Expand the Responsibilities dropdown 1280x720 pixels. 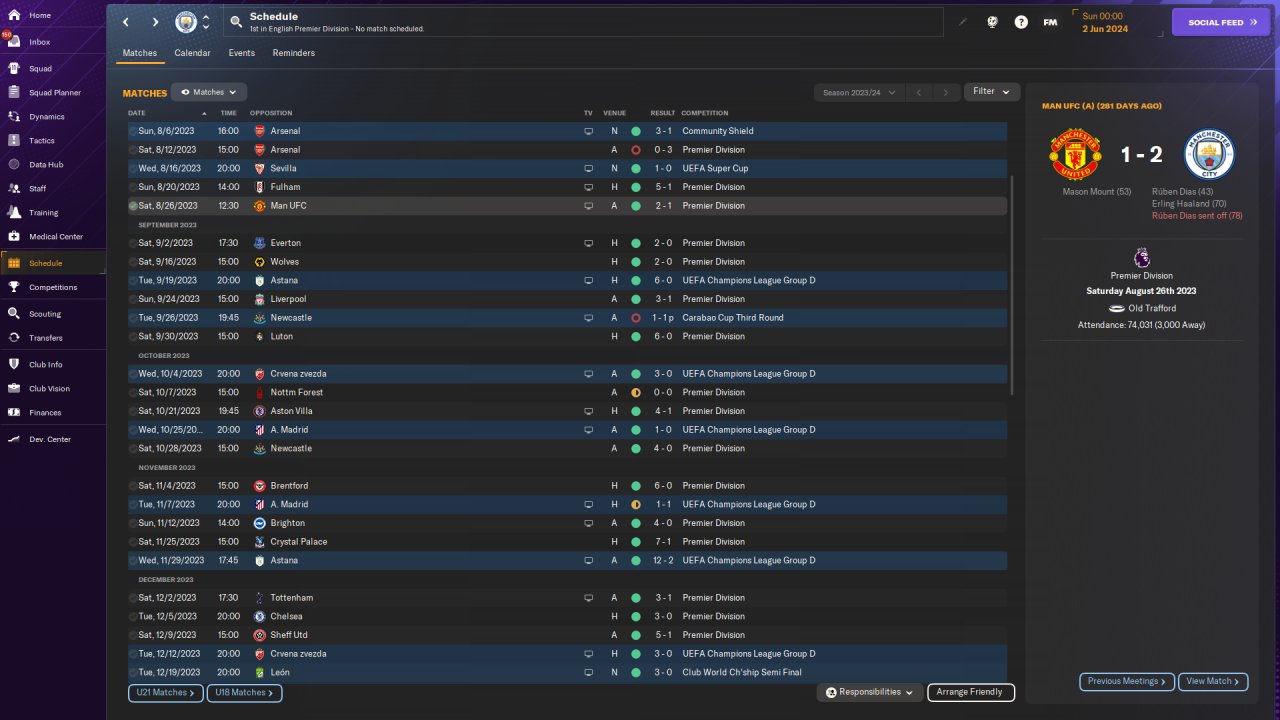[869, 692]
